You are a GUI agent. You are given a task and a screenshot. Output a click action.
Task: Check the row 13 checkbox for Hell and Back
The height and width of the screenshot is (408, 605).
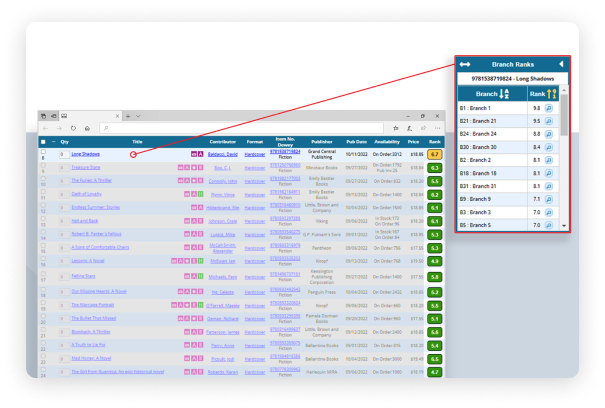43,219
